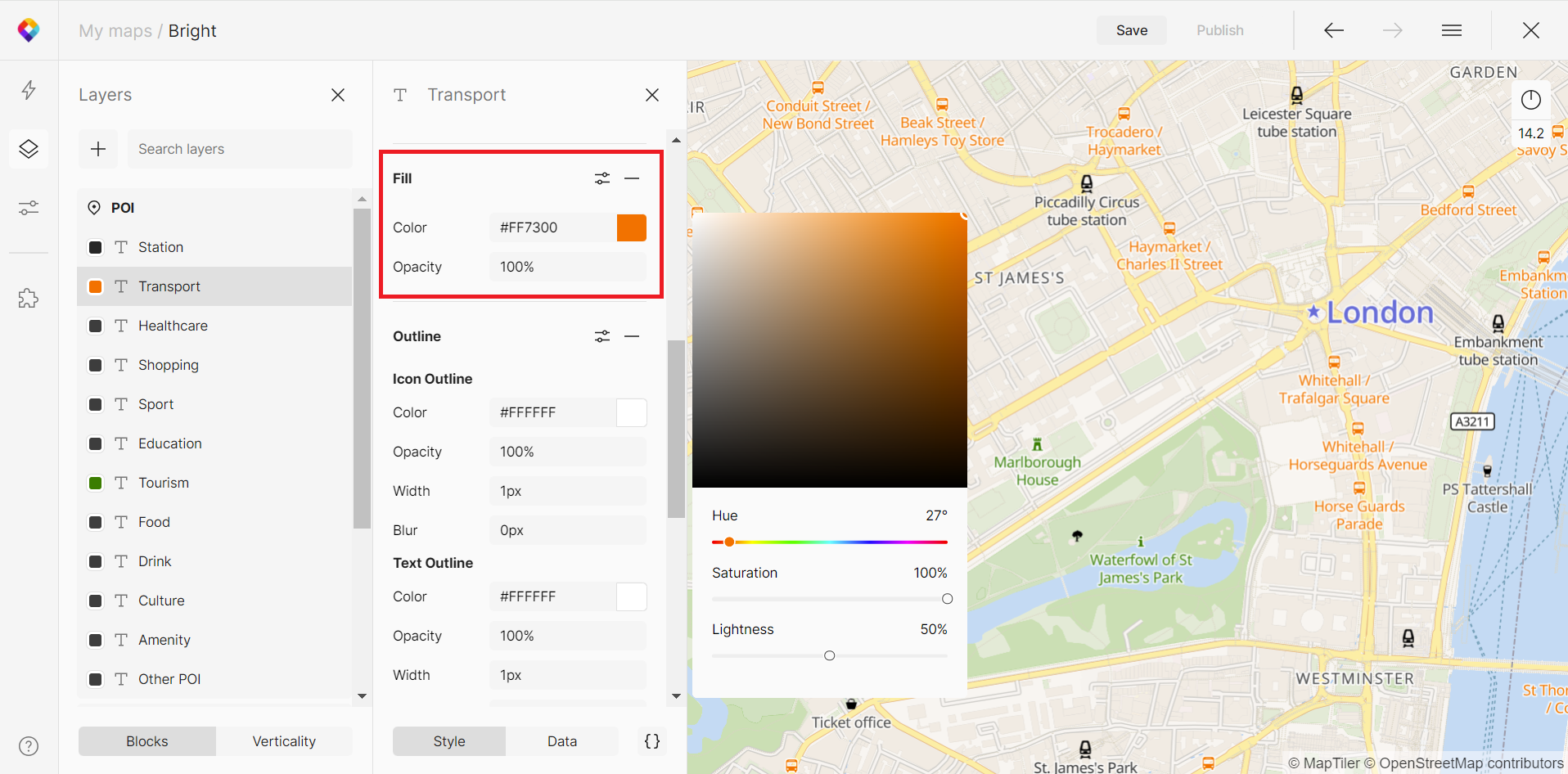1568x774 pixels.
Task: Collapse the Fill section with minus
Action: pos(632,178)
